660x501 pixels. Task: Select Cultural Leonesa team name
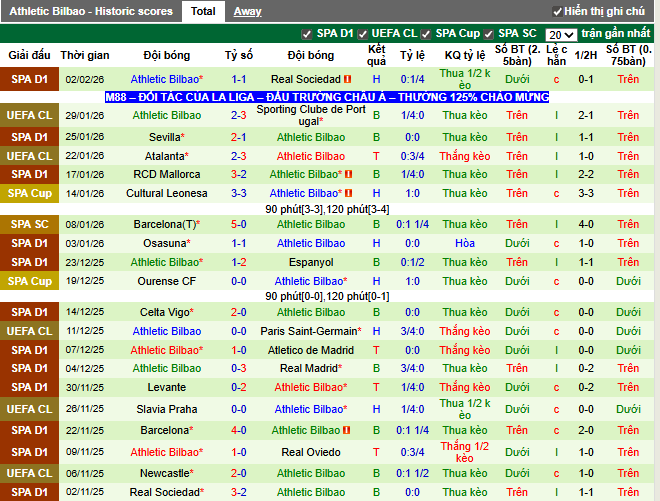click(167, 193)
